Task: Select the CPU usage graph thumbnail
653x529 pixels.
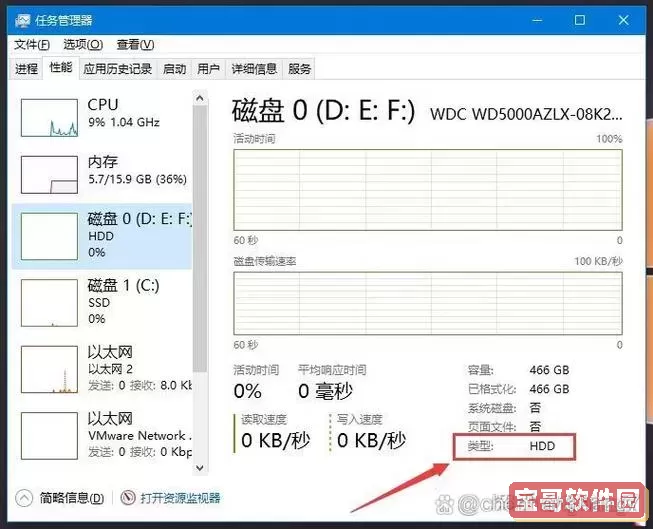Action: click(x=49, y=118)
